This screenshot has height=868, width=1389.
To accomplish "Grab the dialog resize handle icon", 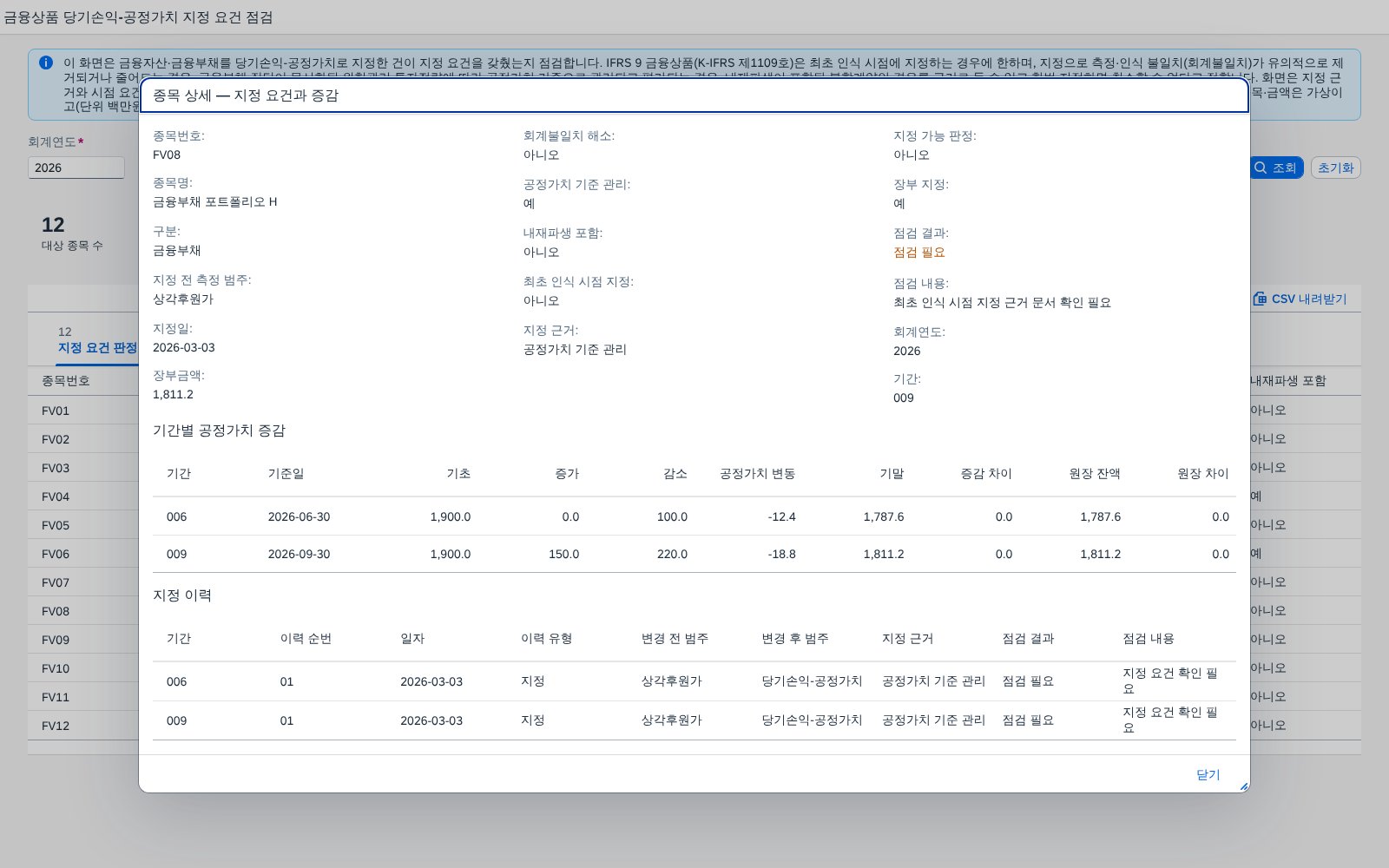I will point(1243,786).
